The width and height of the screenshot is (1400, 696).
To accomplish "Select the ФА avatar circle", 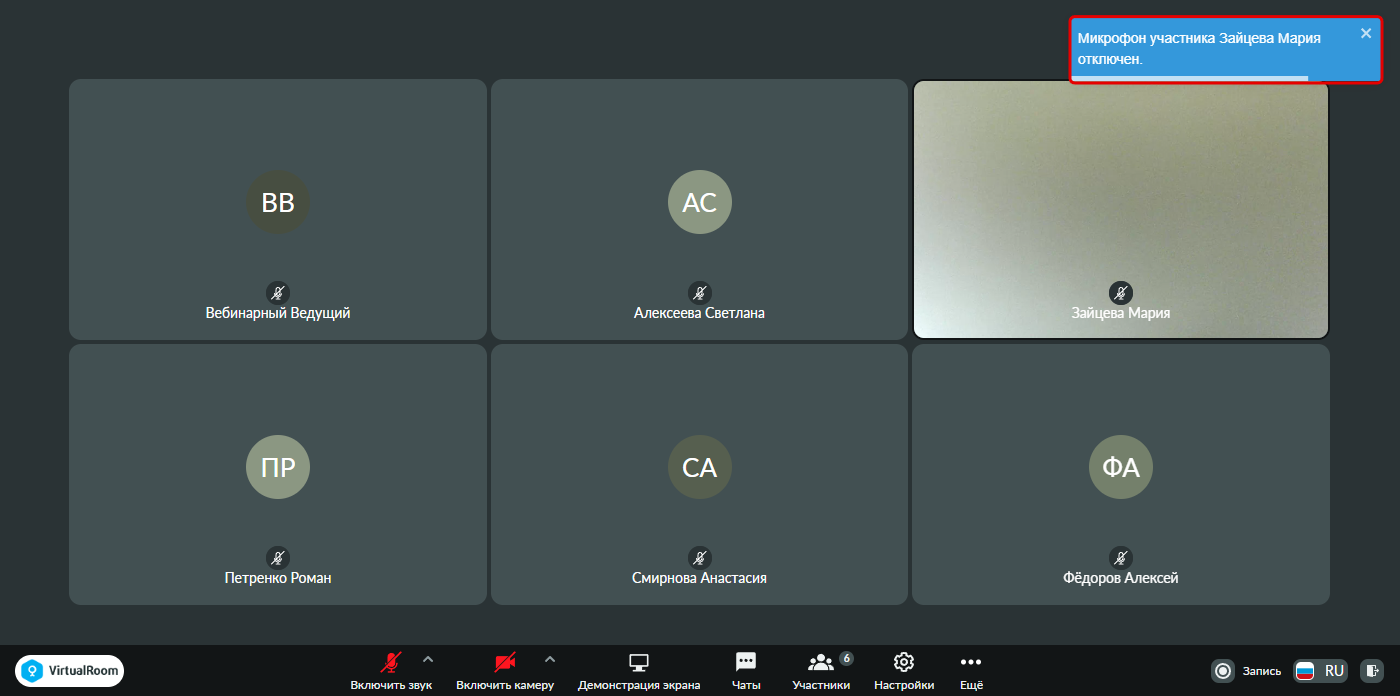I will point(1121,467).
